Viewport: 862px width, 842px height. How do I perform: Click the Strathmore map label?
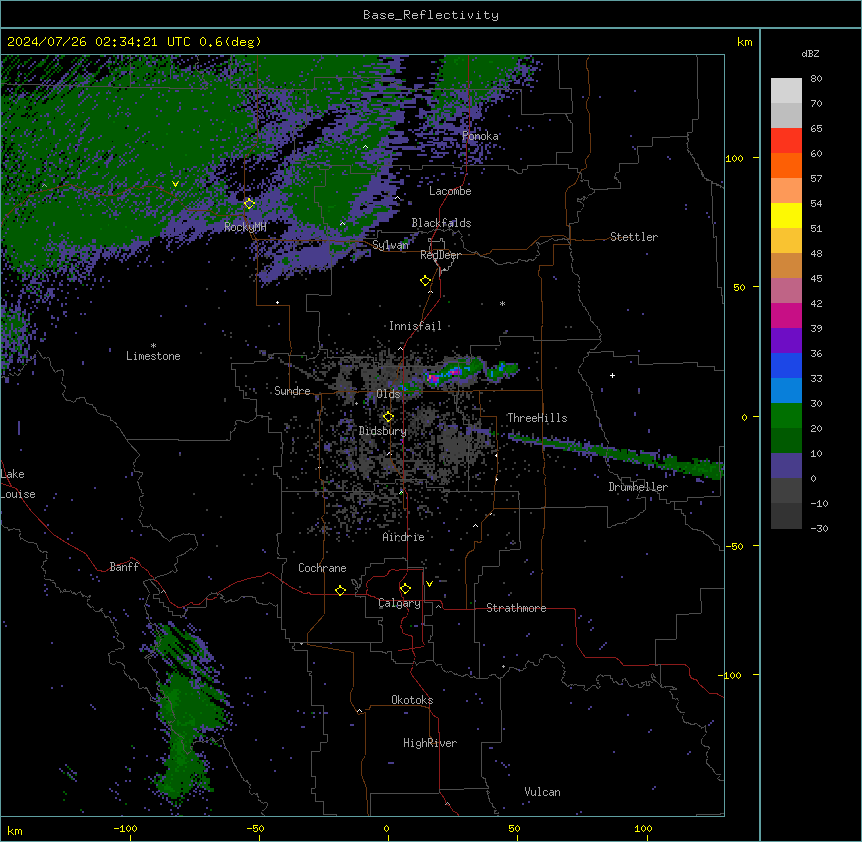[x=516, y=608]
